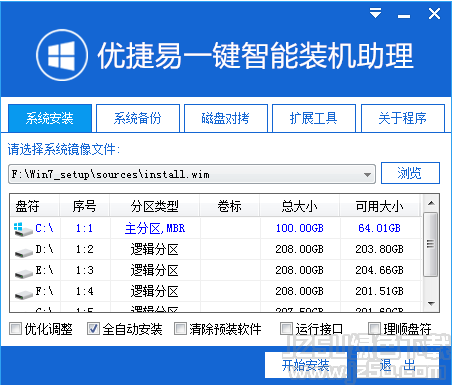Sort by the 序号 column header

(85, 206)
